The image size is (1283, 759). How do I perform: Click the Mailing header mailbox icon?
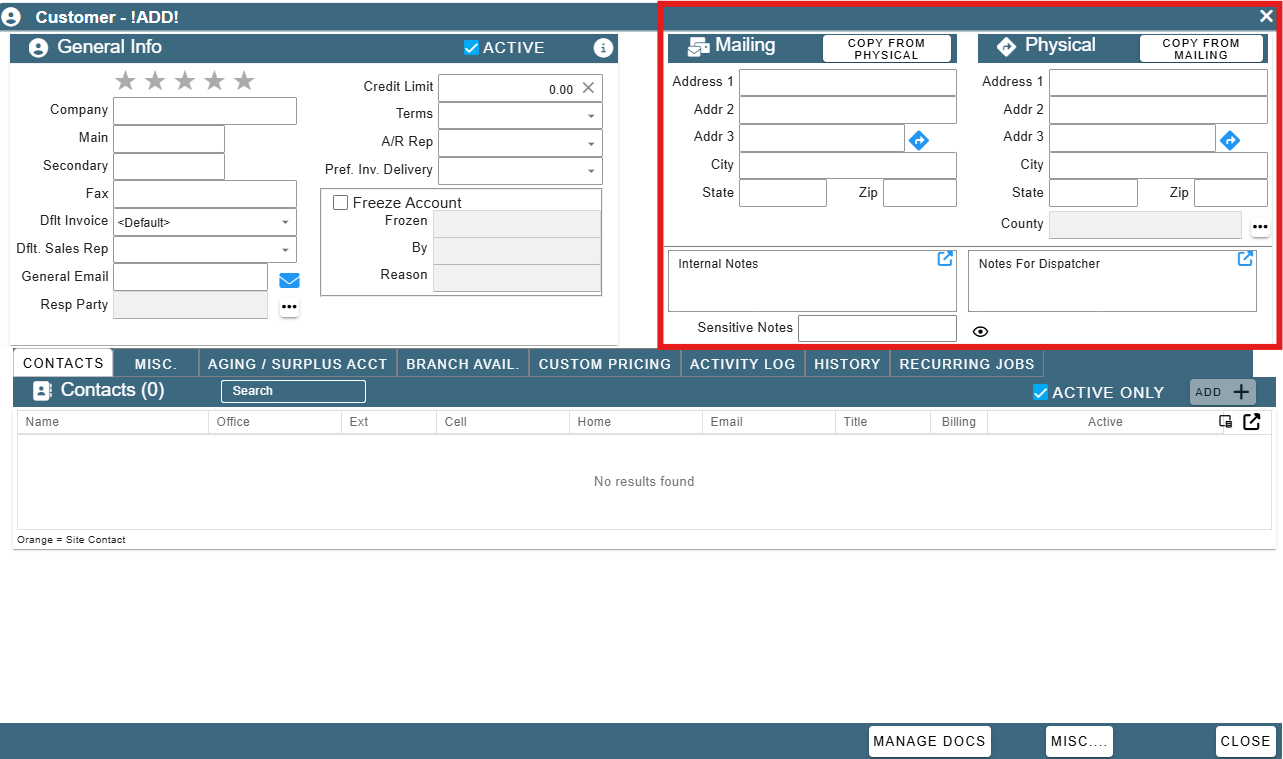[699, 46]
